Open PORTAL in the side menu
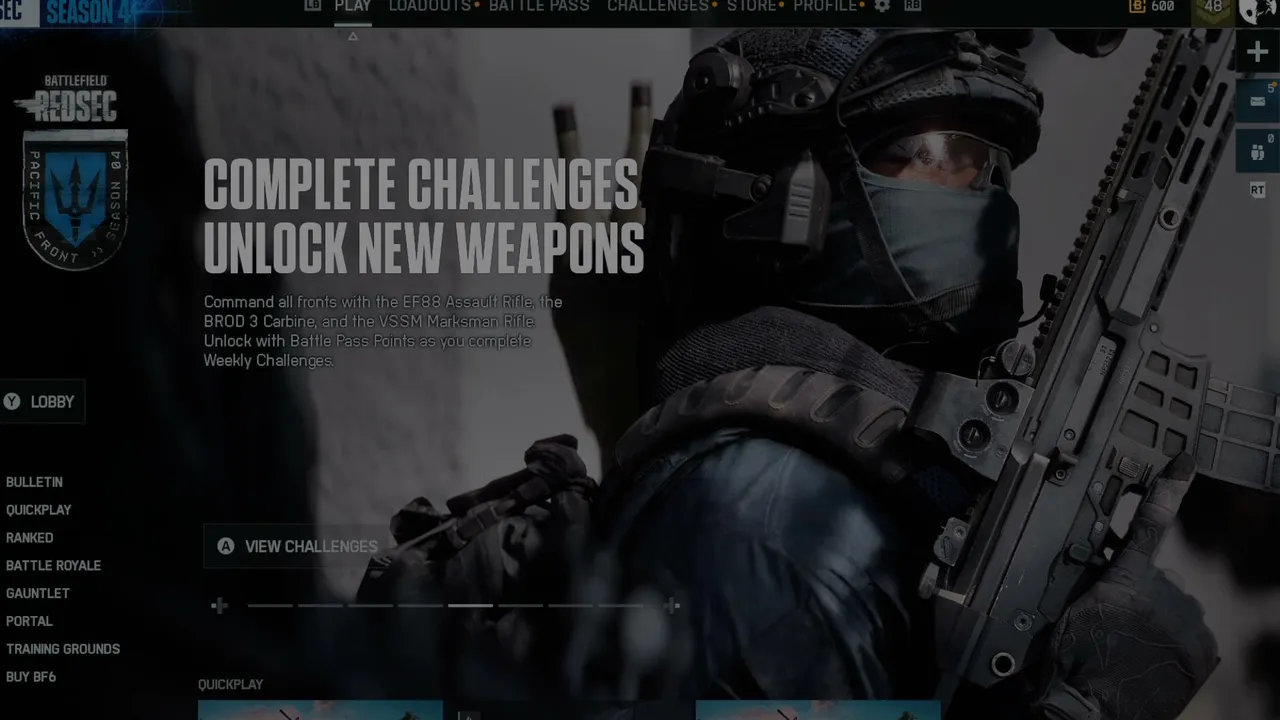The width and height of the screenshot is (1280, 720). pyautogui.click(x=29, y=621)
